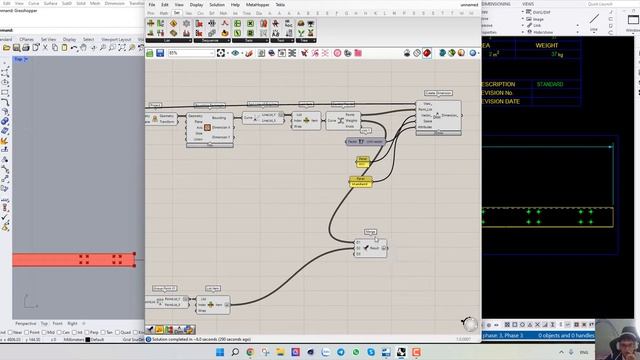The image size is (640, 360).
Task: Open Chrome from the taskbar
Action: point(250,352)
